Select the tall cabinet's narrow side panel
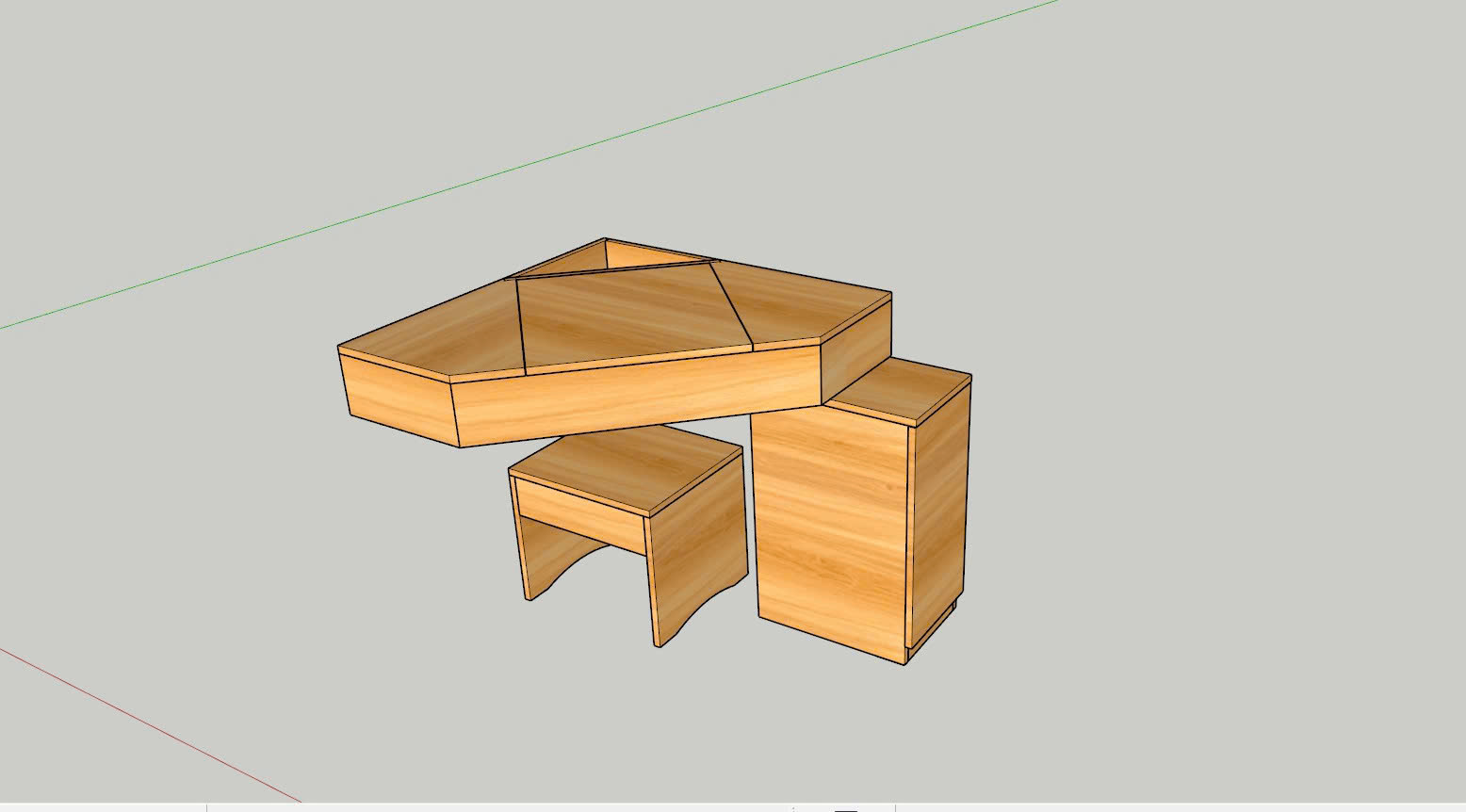 point(939,508)
